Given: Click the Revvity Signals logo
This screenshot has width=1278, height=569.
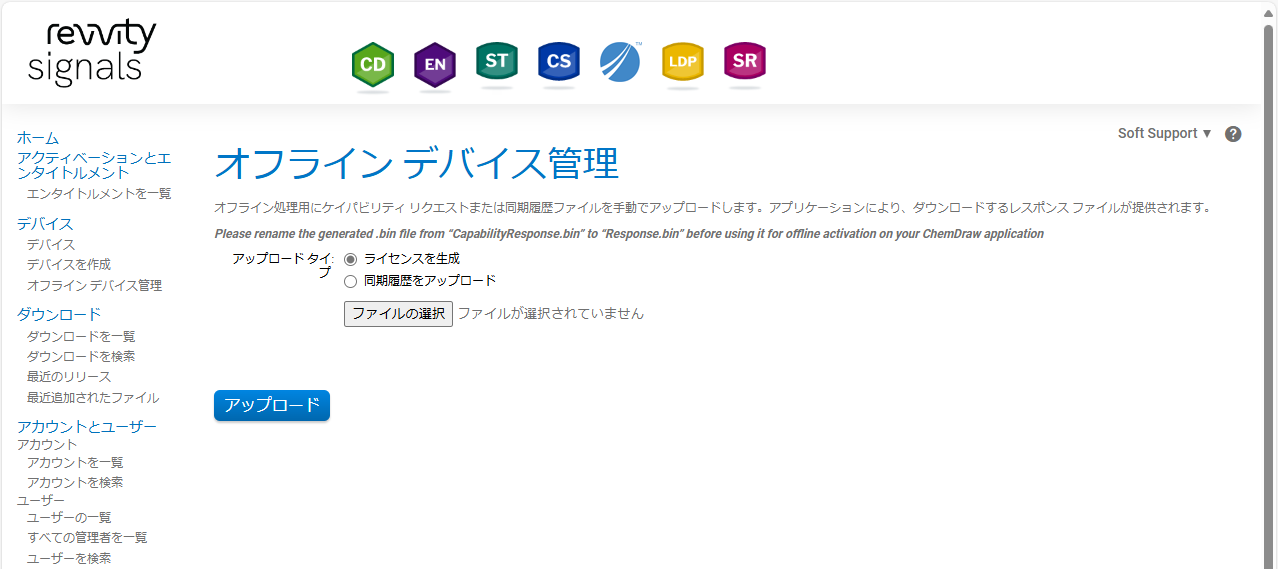Looking at the screenshot, I should [x=92, y=53].
